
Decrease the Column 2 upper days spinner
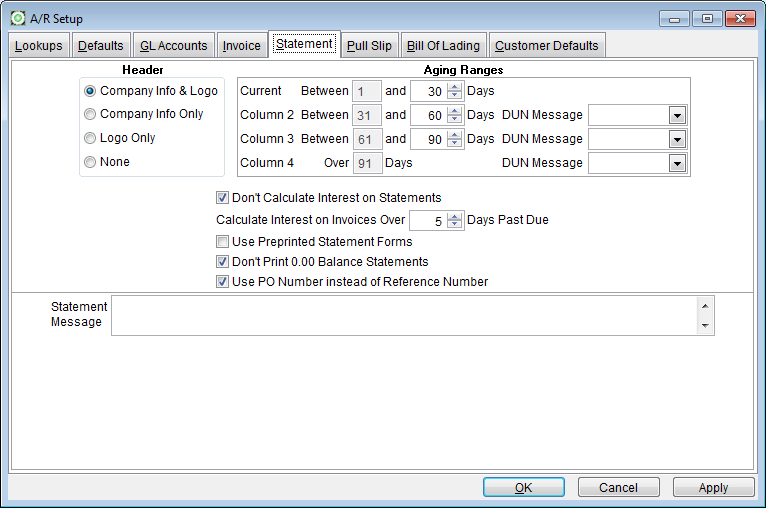click(455, 119)
